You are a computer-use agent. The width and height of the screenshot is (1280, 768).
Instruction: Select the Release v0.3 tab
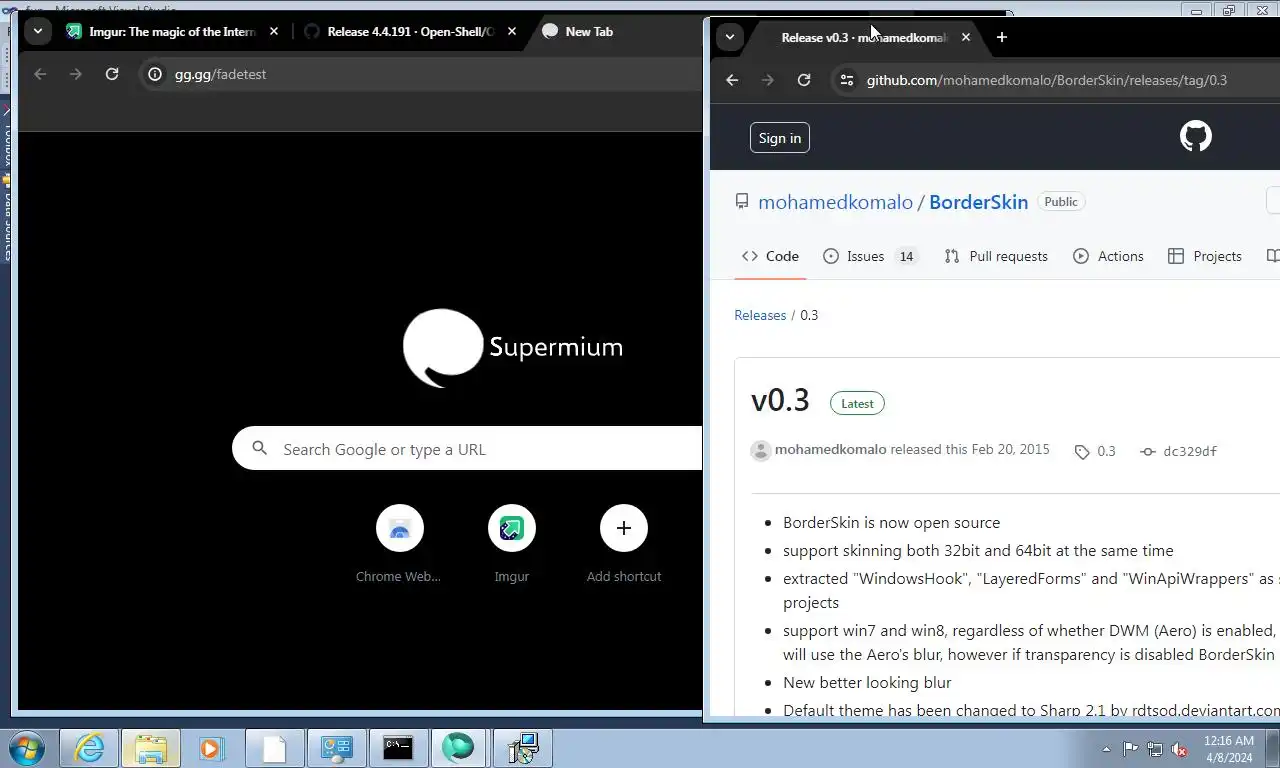[863, 37]
